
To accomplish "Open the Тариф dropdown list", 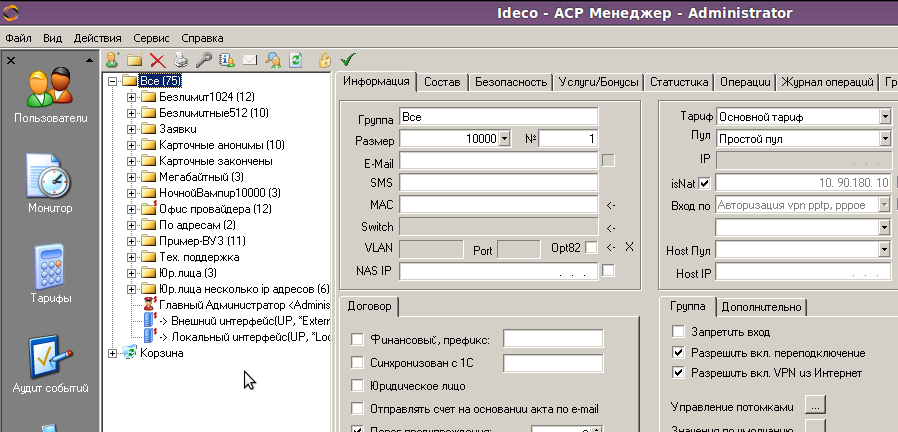I will pos(885,117).
